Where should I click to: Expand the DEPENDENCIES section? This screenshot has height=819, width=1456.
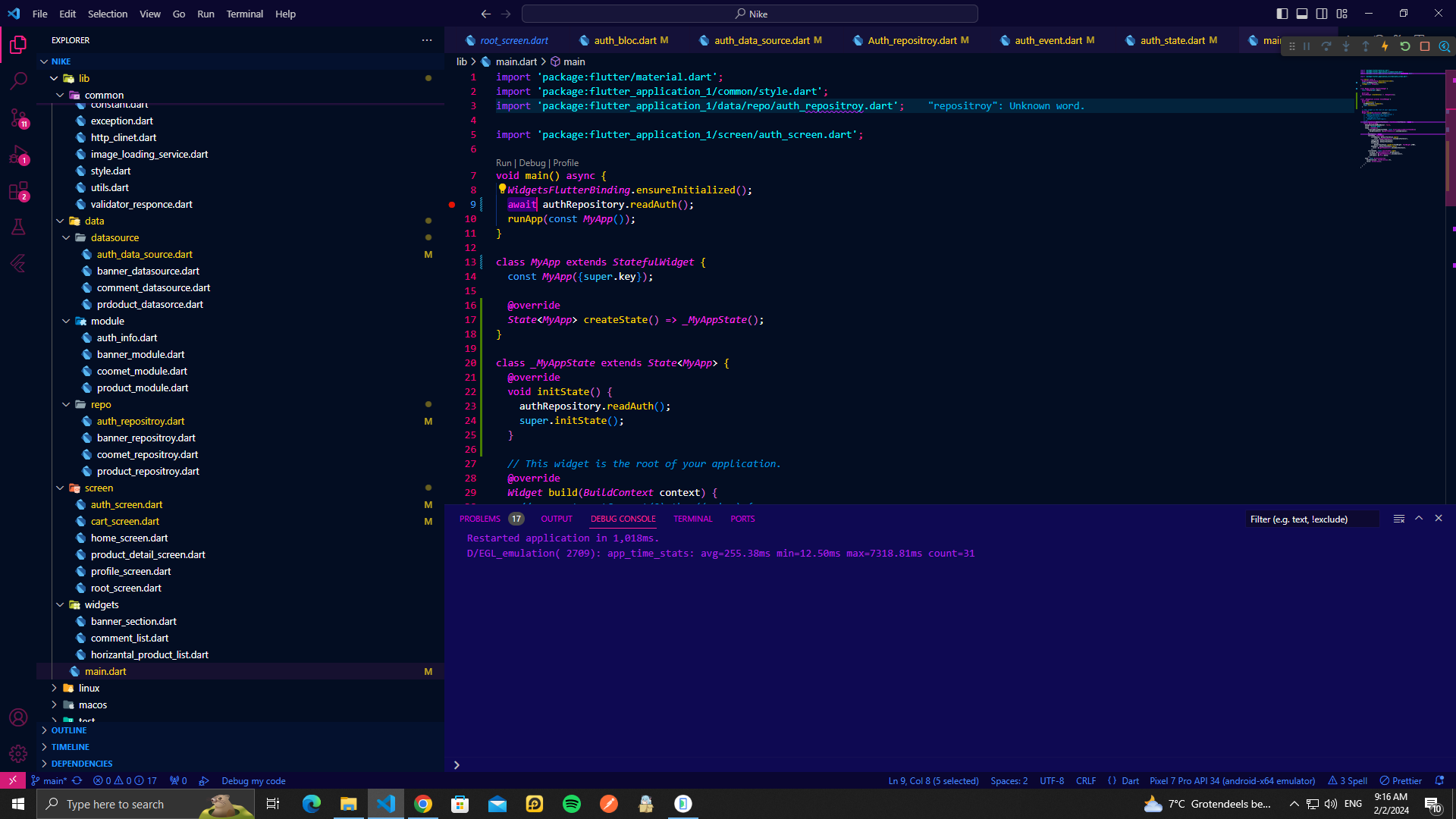pos(81,764)
